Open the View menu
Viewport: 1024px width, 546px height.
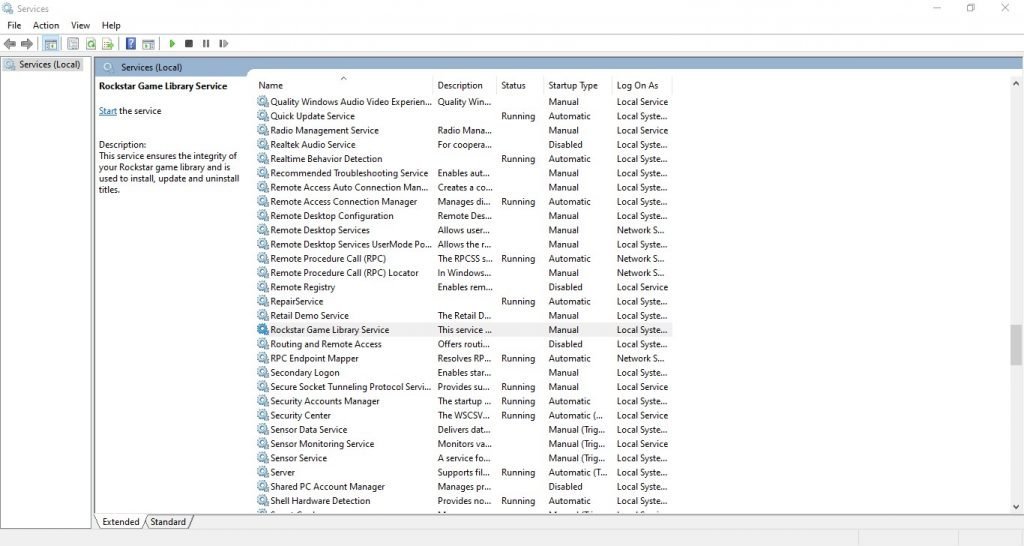[80, 25]
